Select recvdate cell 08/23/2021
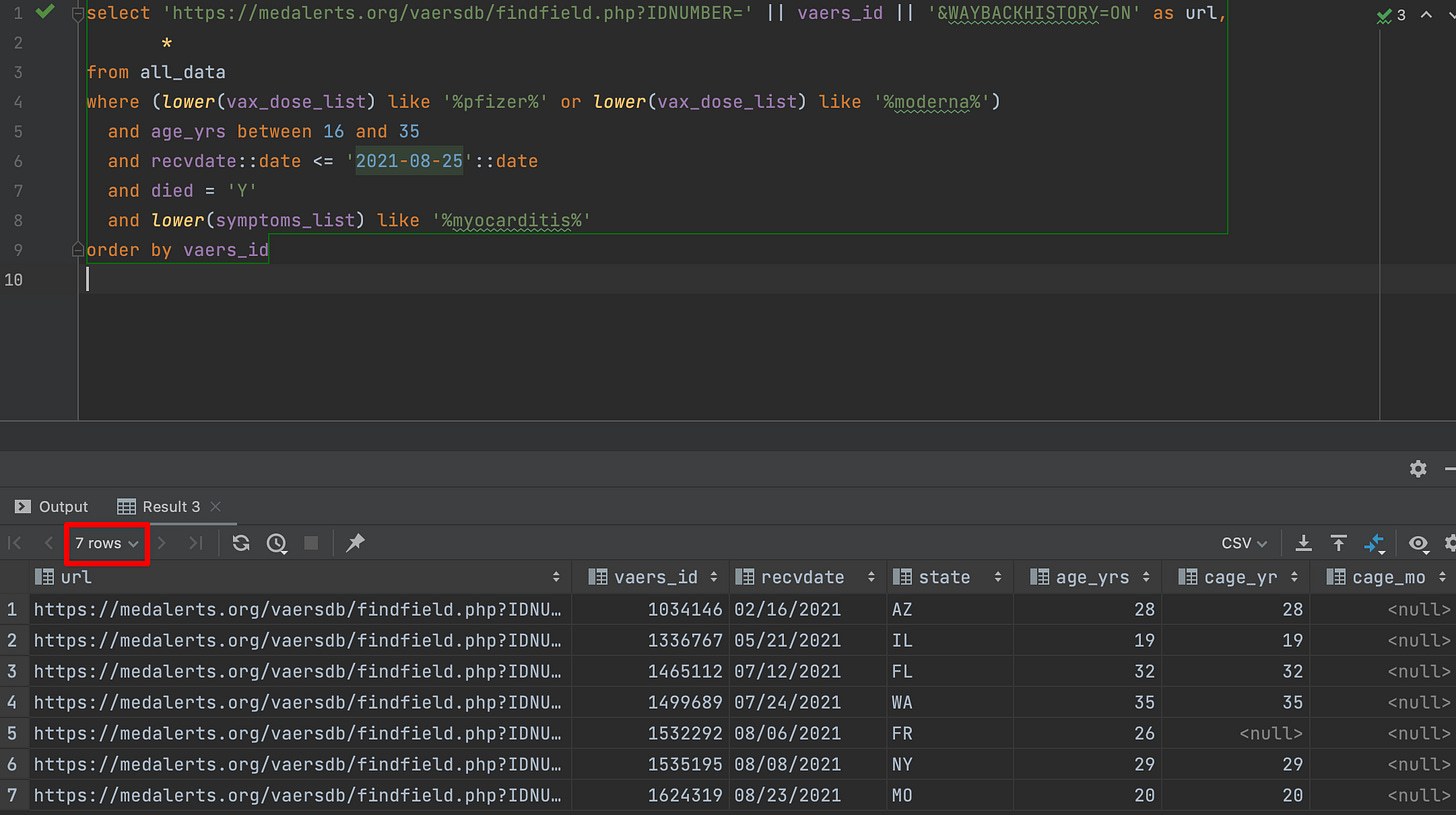The height and width of the screenshot is (815, 1456). coord(808,795)
